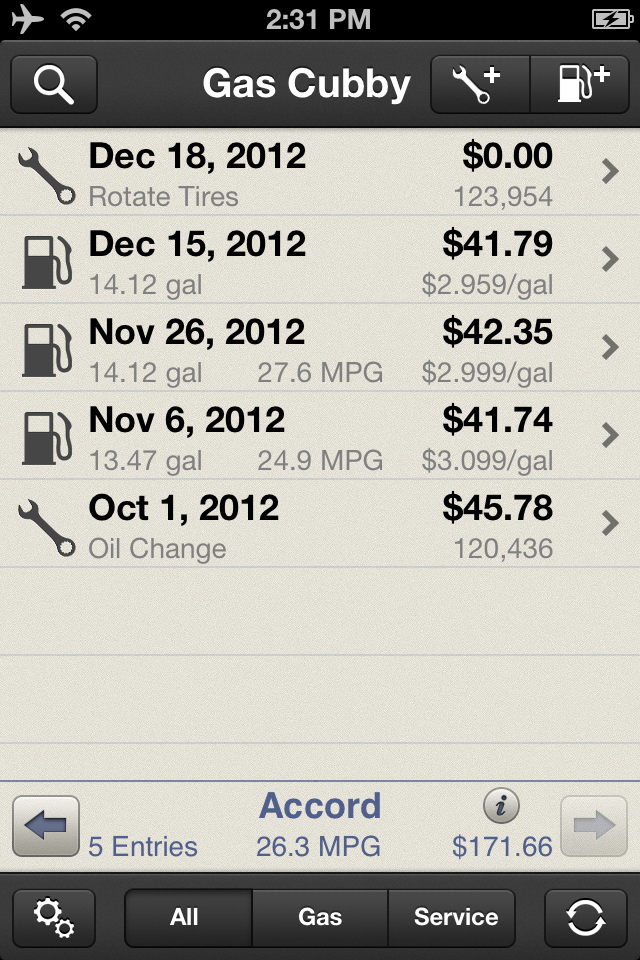Switch to the Gas filter
The height and width of the screenshot is (960, 640).
[320, 917]
